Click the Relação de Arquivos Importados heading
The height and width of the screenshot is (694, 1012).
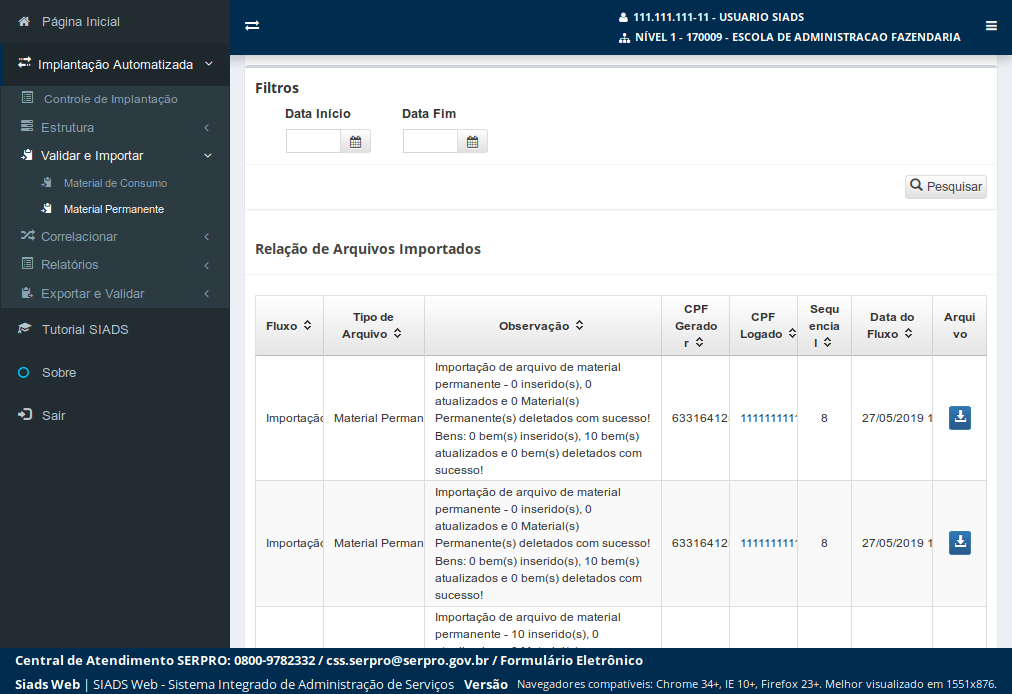368,249
